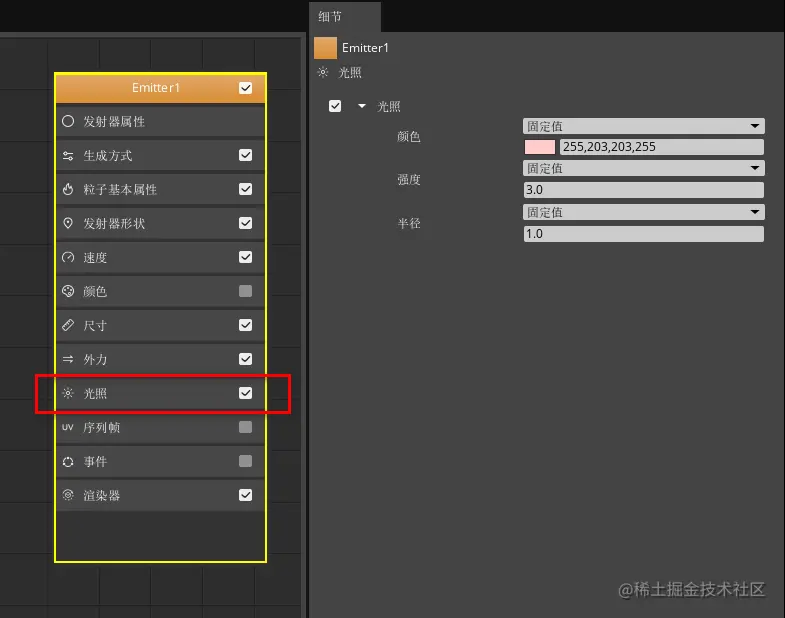The width and height of the screenshot is (785, 618).
Task: Uncheck the 生成方式 module checkbox
Action: coord(245,155)
